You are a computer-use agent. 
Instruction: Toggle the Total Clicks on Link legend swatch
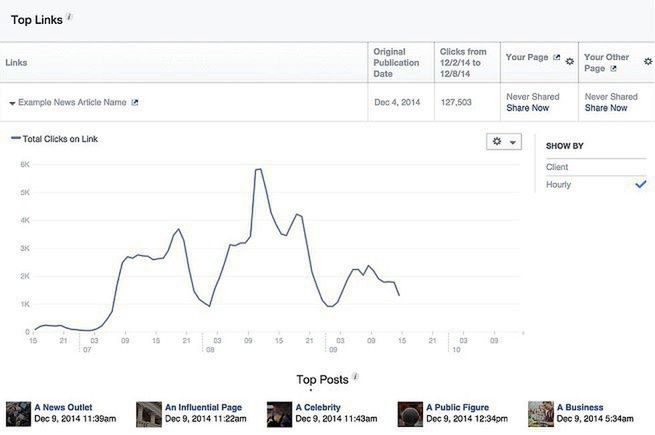point(15,139)
